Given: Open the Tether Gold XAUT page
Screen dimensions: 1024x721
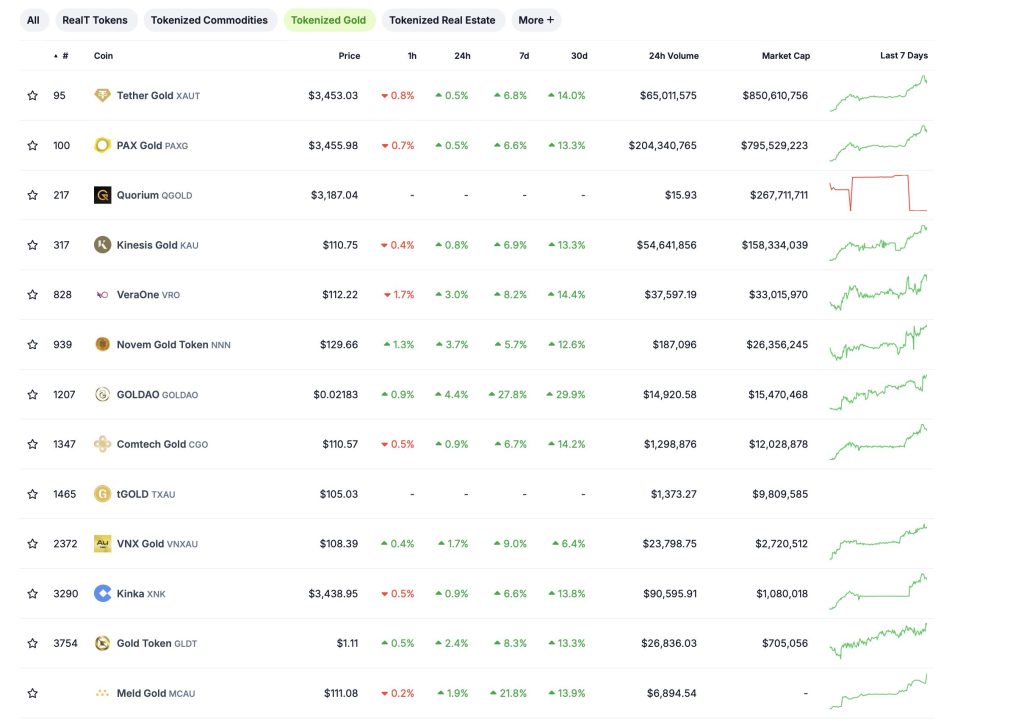Looking at the screenshot, I should [x=158, y=95].
